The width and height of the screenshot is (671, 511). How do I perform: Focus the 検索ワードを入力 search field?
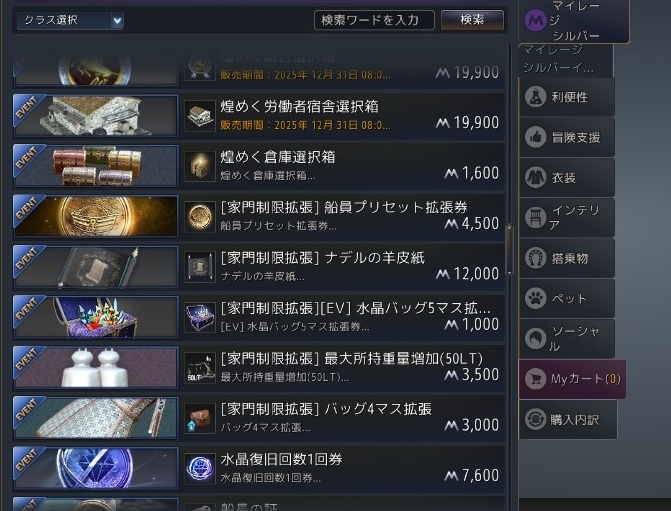point(374,20)
